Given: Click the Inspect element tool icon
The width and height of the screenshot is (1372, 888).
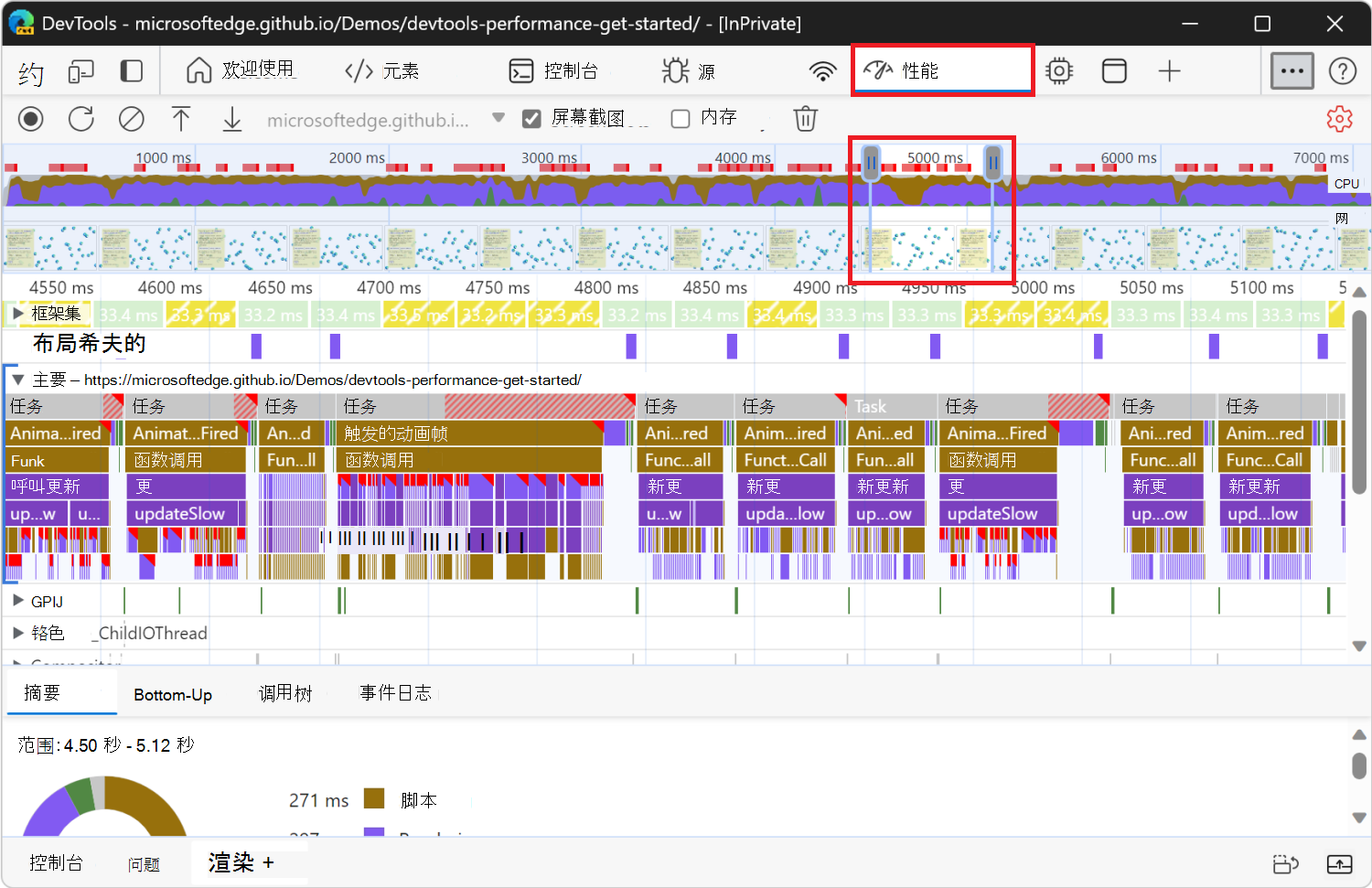Looking at the screenshot, I should pos(31,71).
